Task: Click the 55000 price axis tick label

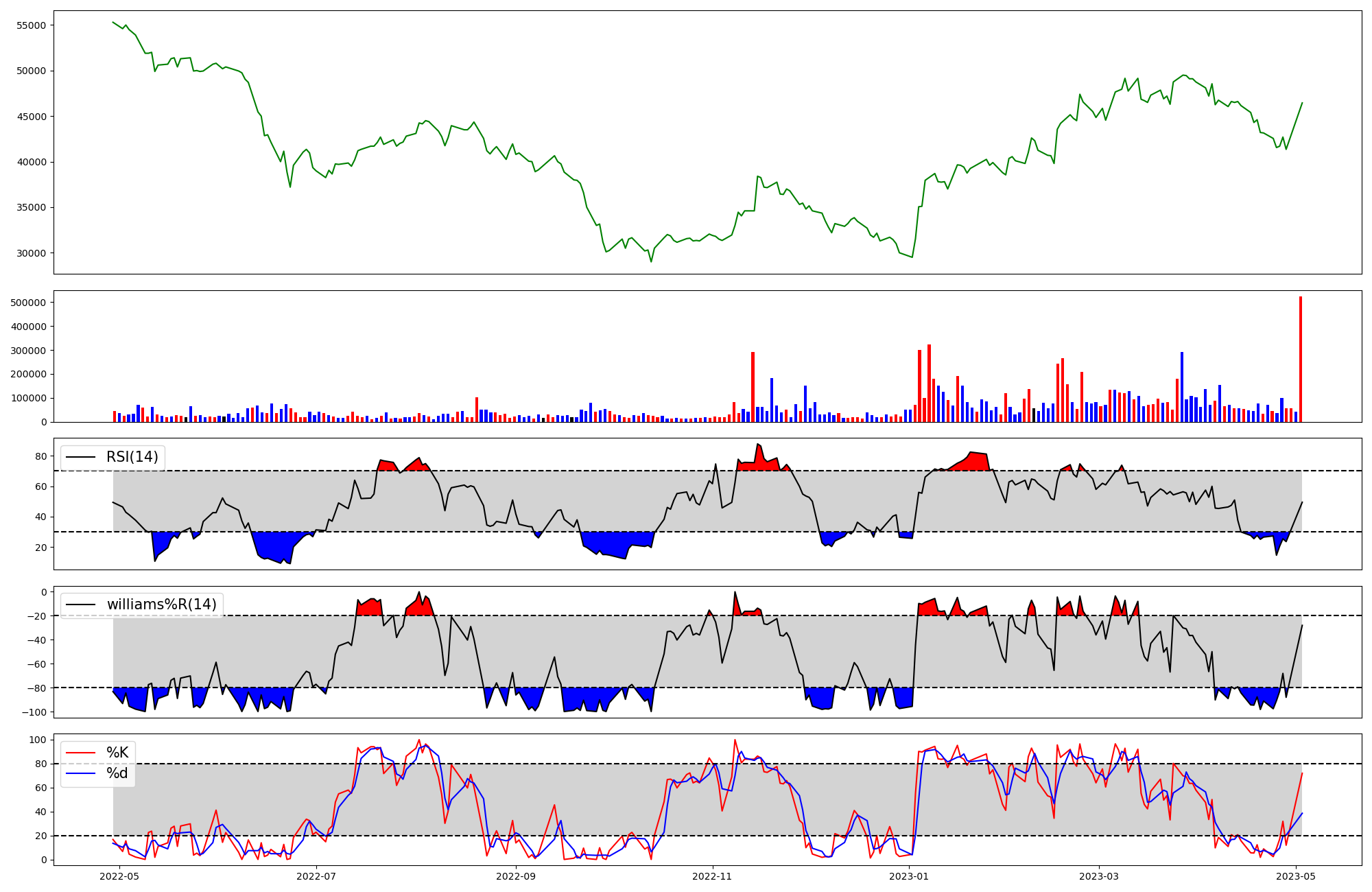Action: point(31,25)
